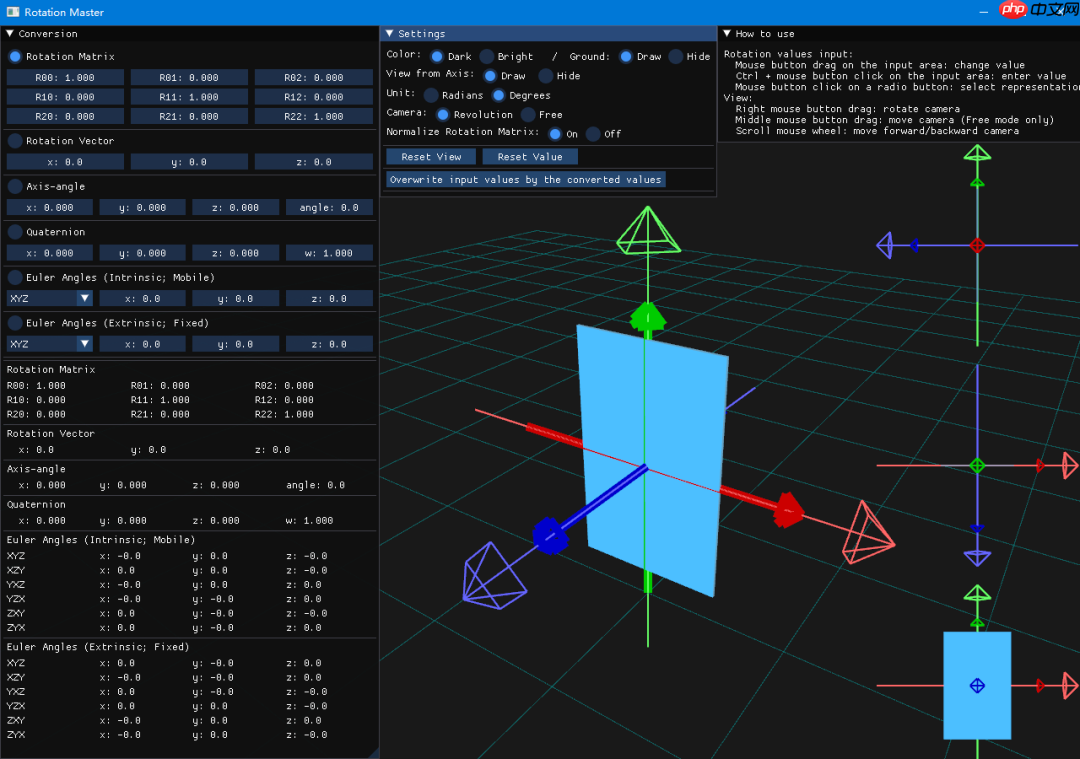This screenshot has width=1080, height=759.
Task: Click the Axis-angle angle value slider field
Action: pos(328,208)
